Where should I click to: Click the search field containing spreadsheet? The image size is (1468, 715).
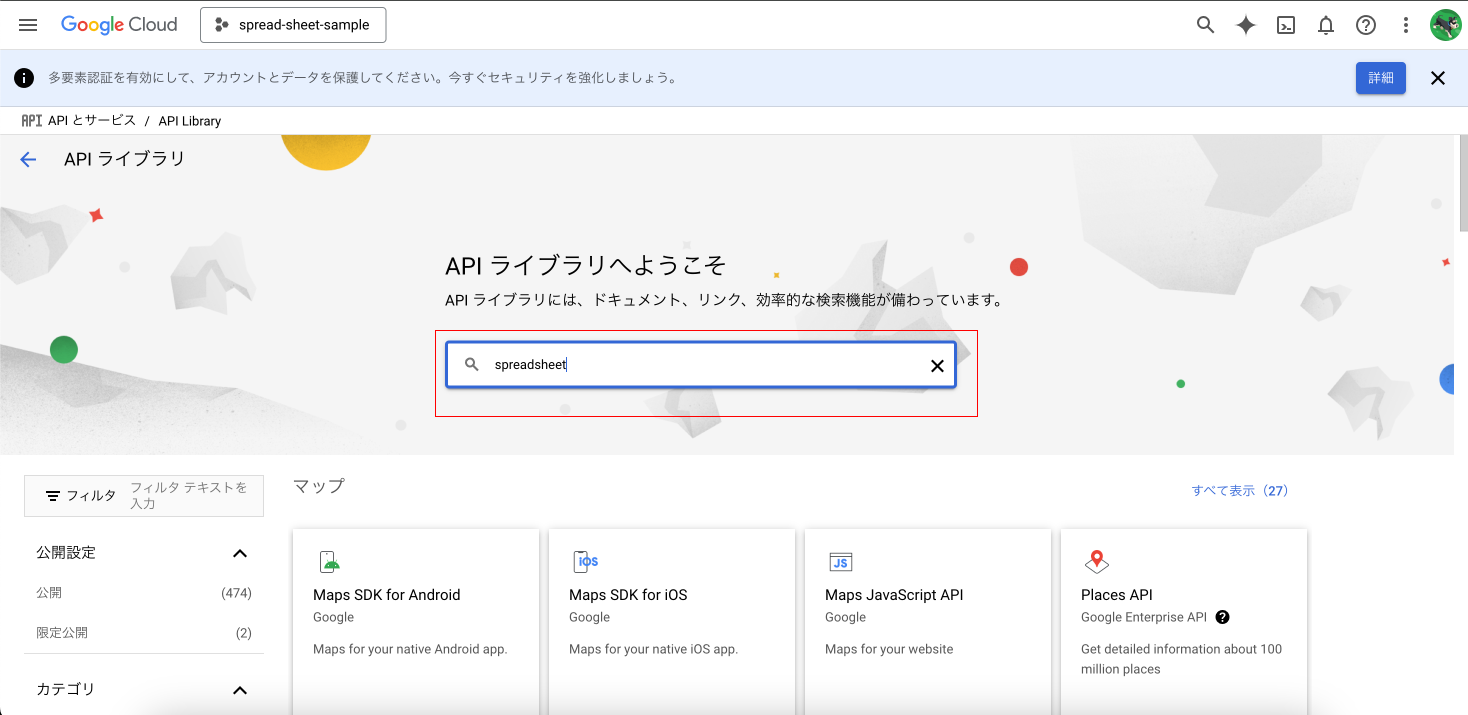click(x=701, y=365)
